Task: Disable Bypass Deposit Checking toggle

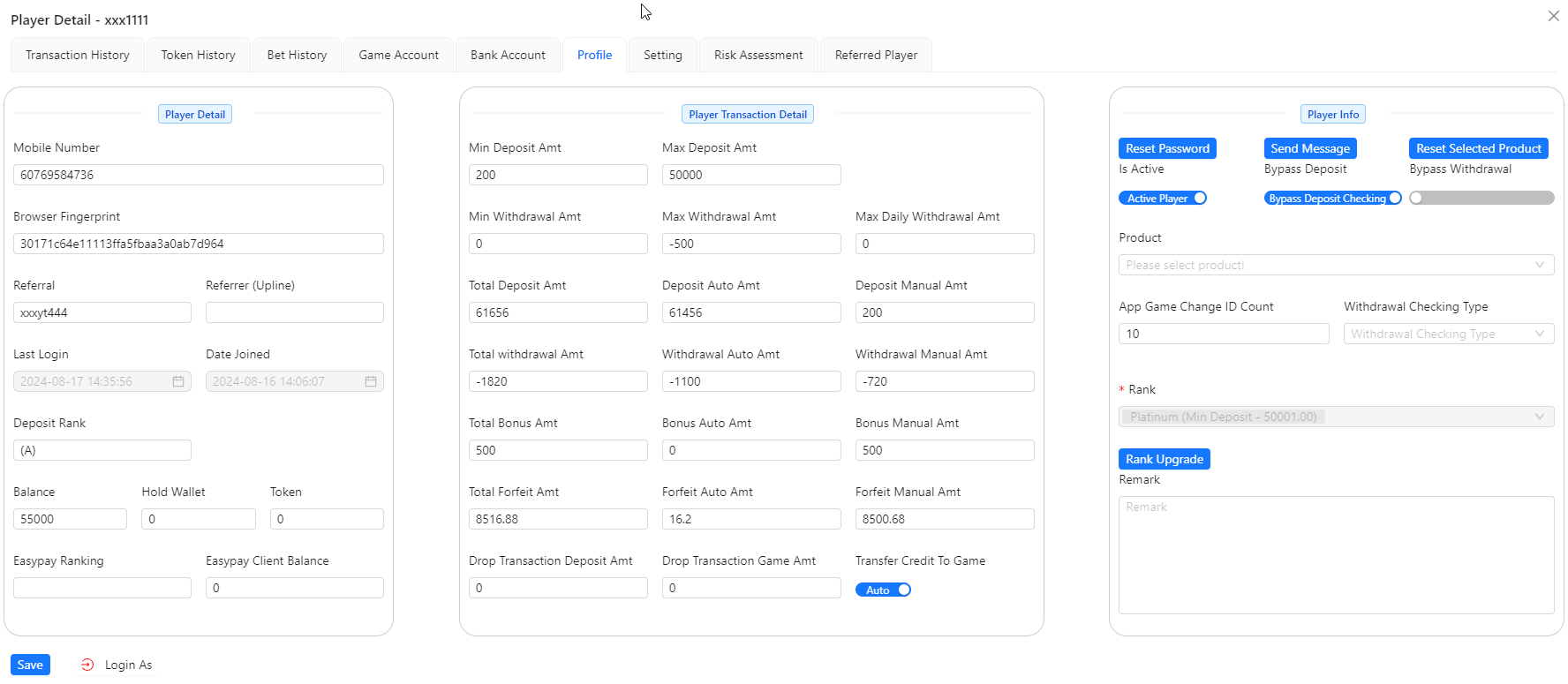Action: [x=1332, y=199]
